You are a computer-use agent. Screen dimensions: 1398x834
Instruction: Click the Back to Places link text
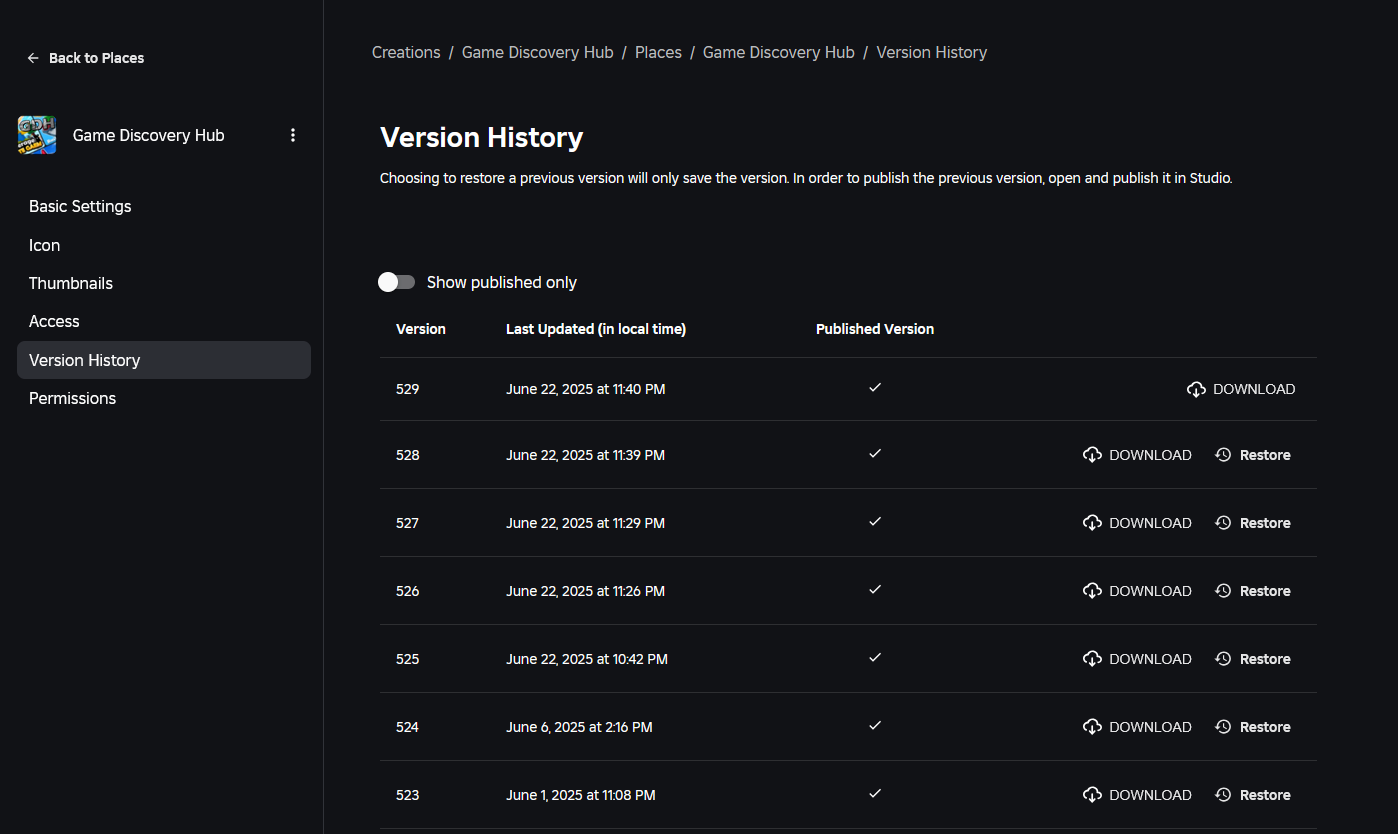[96, 58]
